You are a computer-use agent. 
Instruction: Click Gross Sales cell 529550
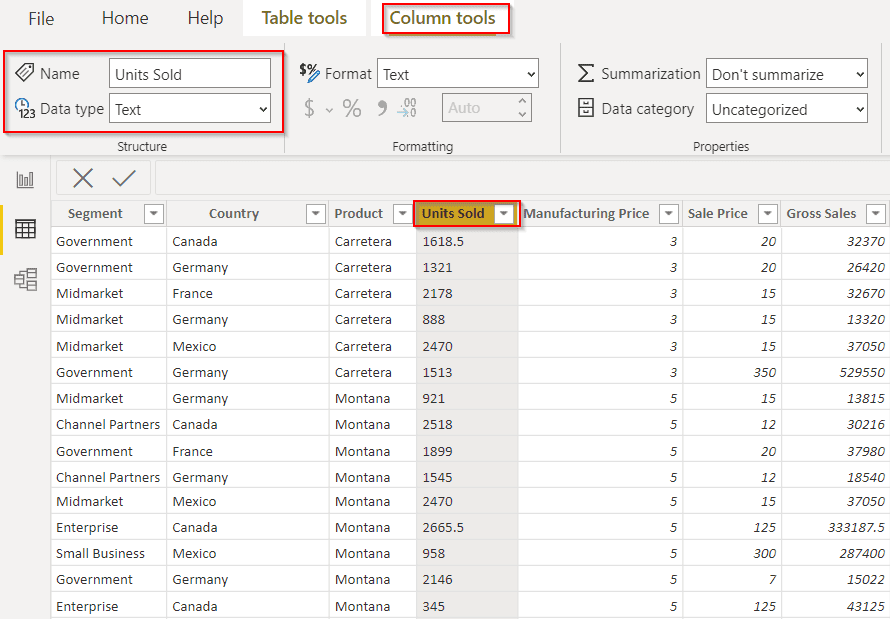click(835, 372)
